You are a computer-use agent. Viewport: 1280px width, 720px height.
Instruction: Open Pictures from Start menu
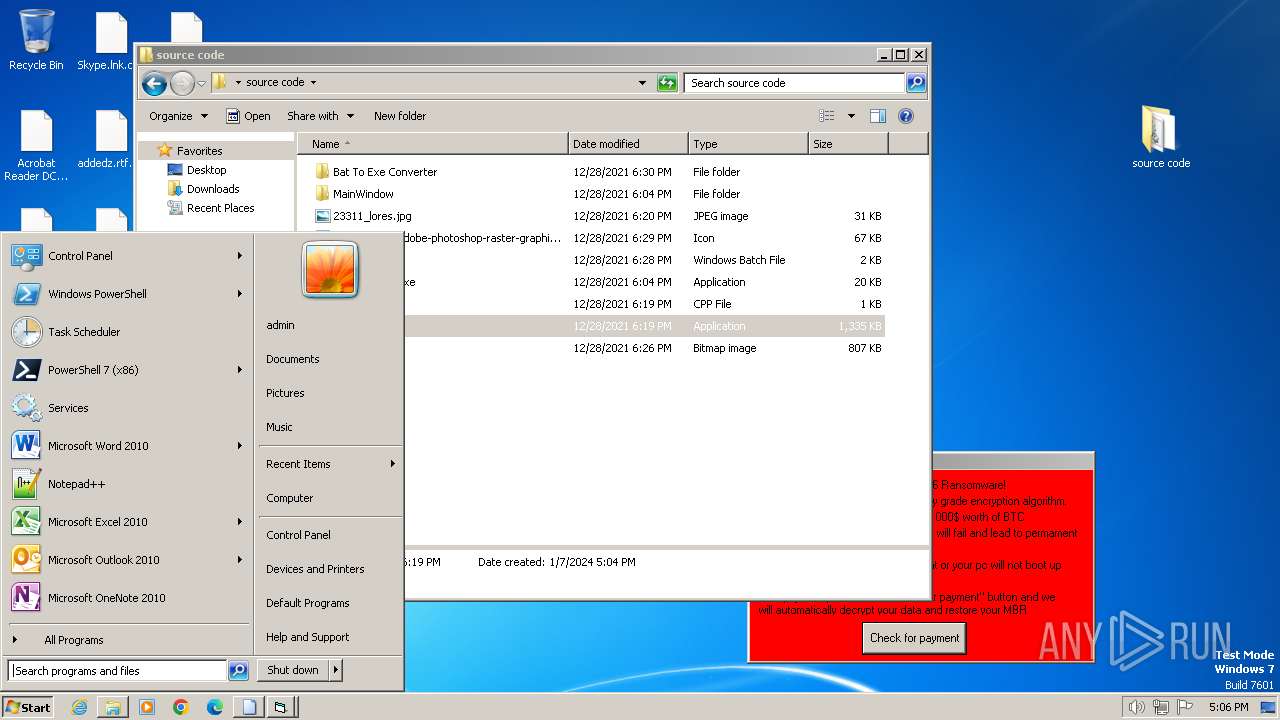coord(285,393)
